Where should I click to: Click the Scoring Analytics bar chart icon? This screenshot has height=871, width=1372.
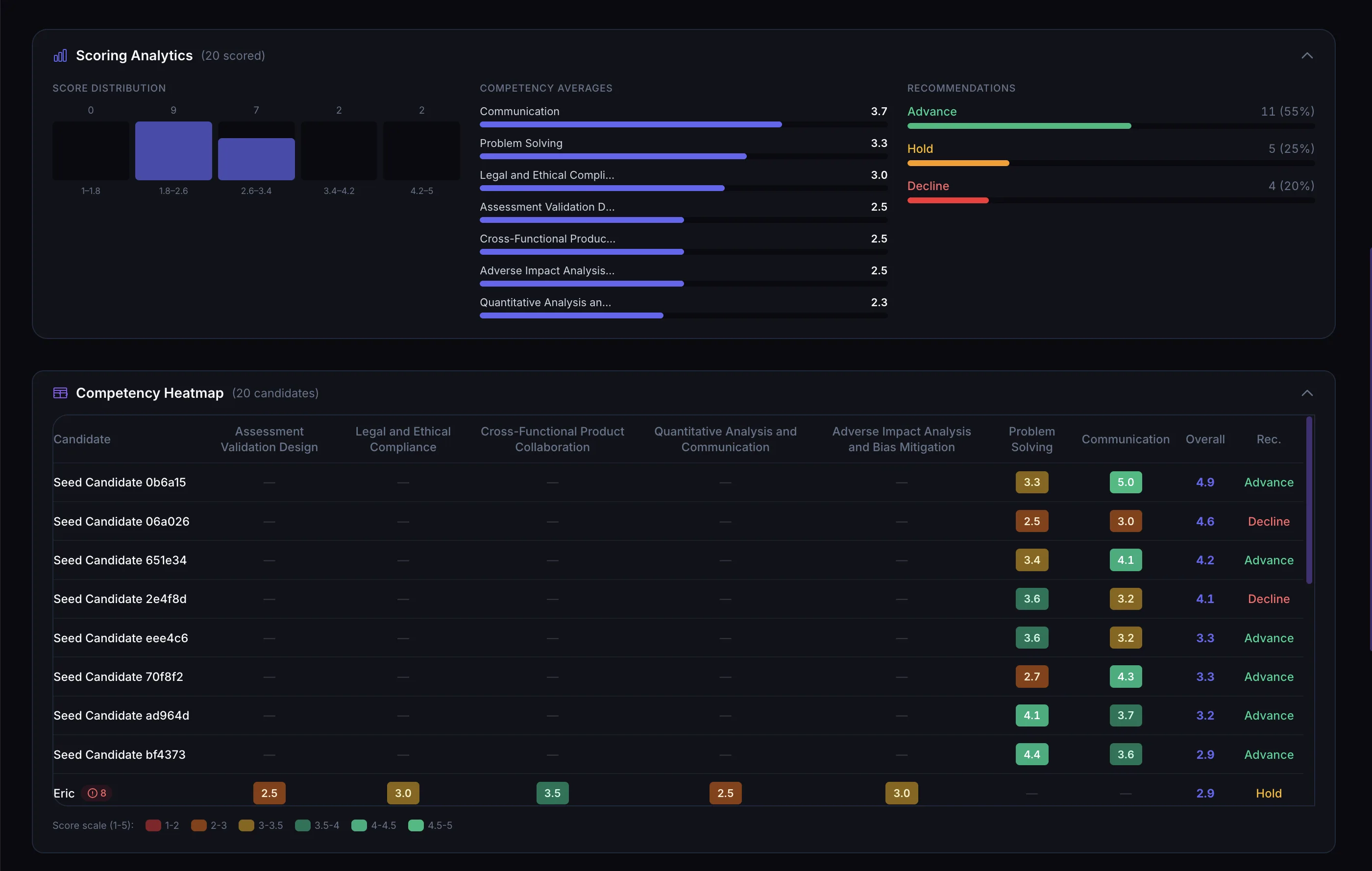click(60, 55)
